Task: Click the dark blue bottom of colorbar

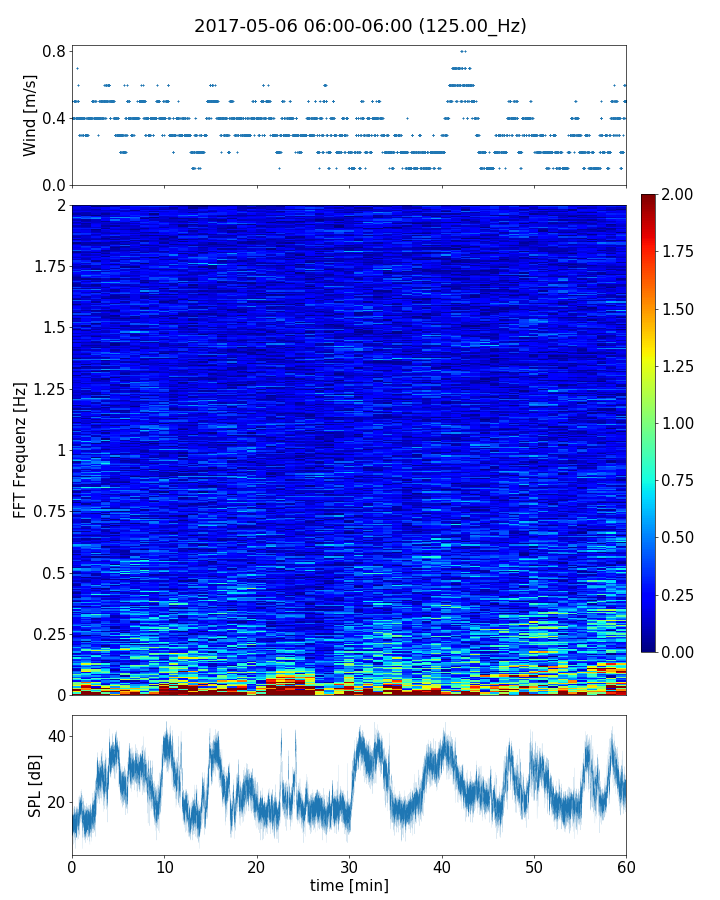Action: click(x=650, y=647)
